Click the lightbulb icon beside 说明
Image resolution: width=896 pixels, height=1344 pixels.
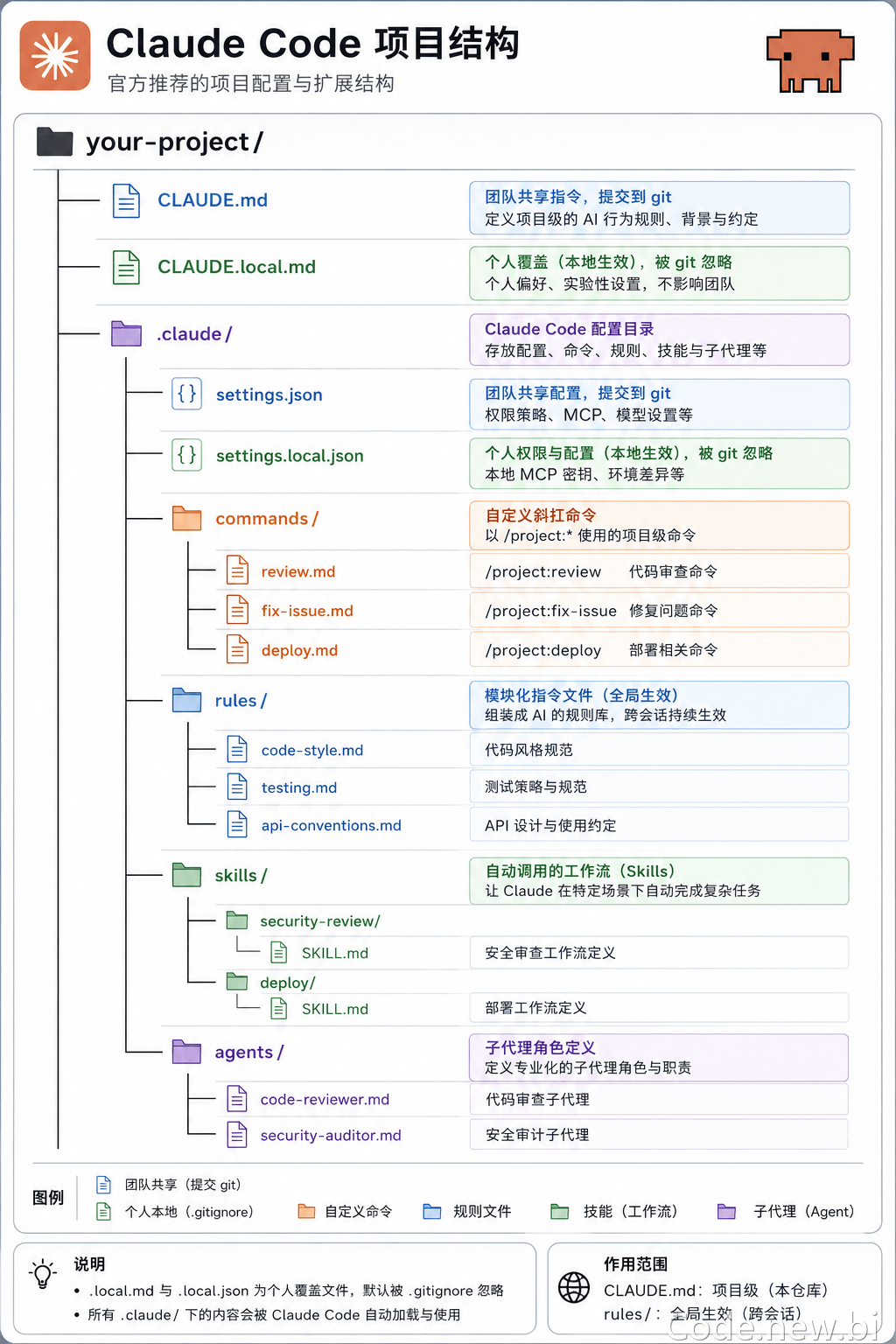pos(43,1274)
